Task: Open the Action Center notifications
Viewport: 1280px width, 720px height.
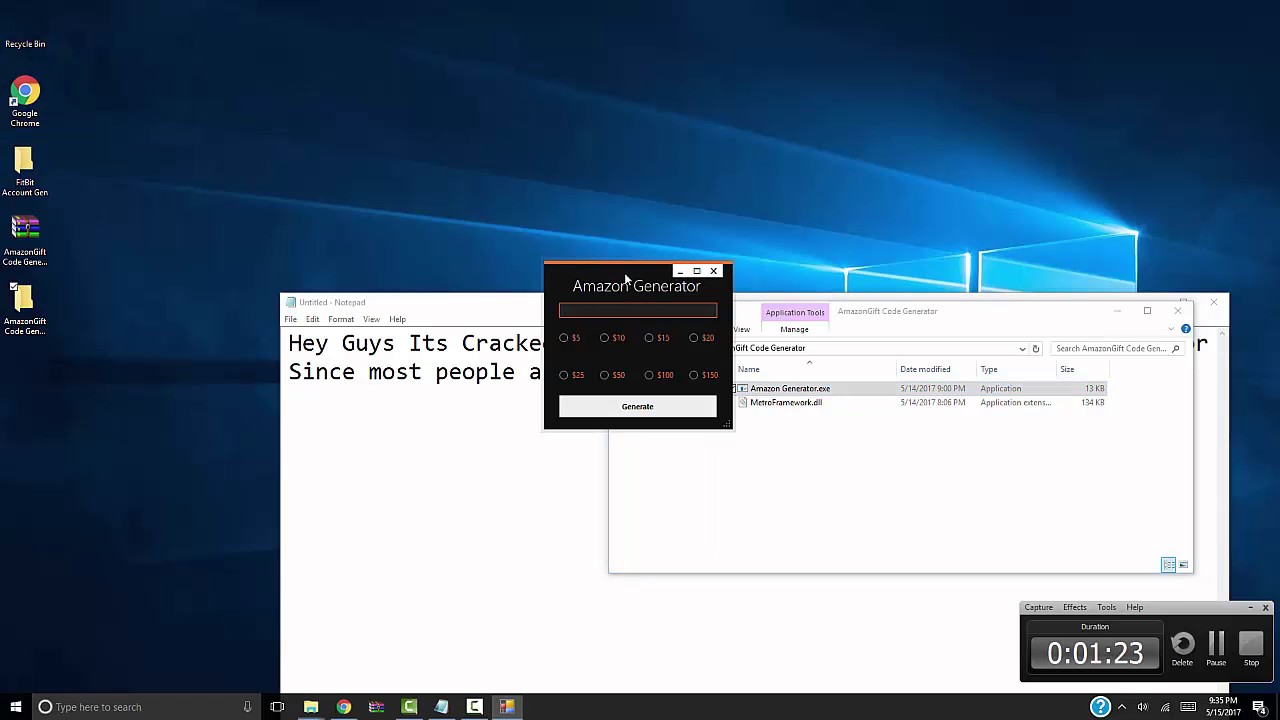Action: (x=1259, y=707)
